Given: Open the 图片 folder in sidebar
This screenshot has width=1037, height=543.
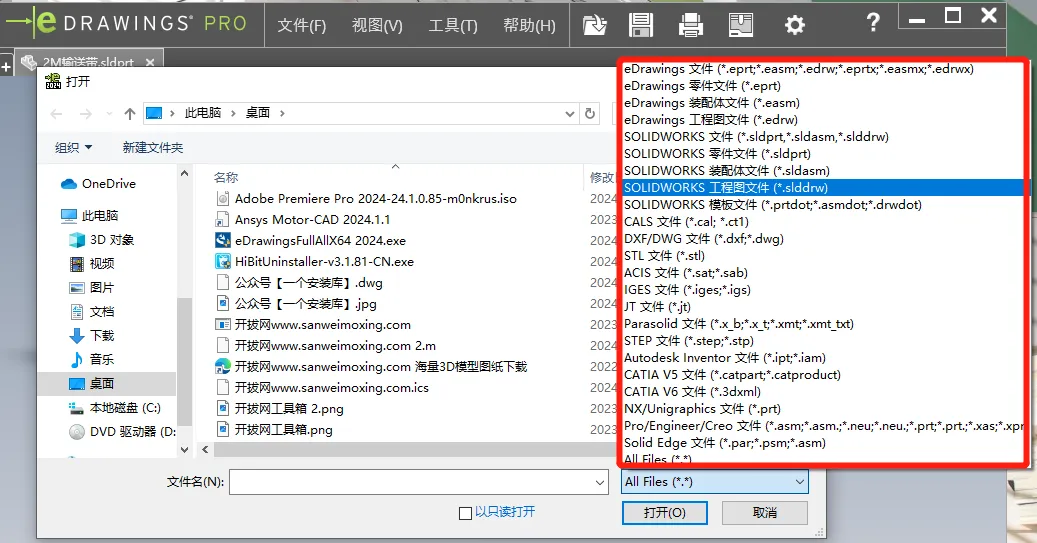Looking at the screenshot, I should (x=91, y=287).
